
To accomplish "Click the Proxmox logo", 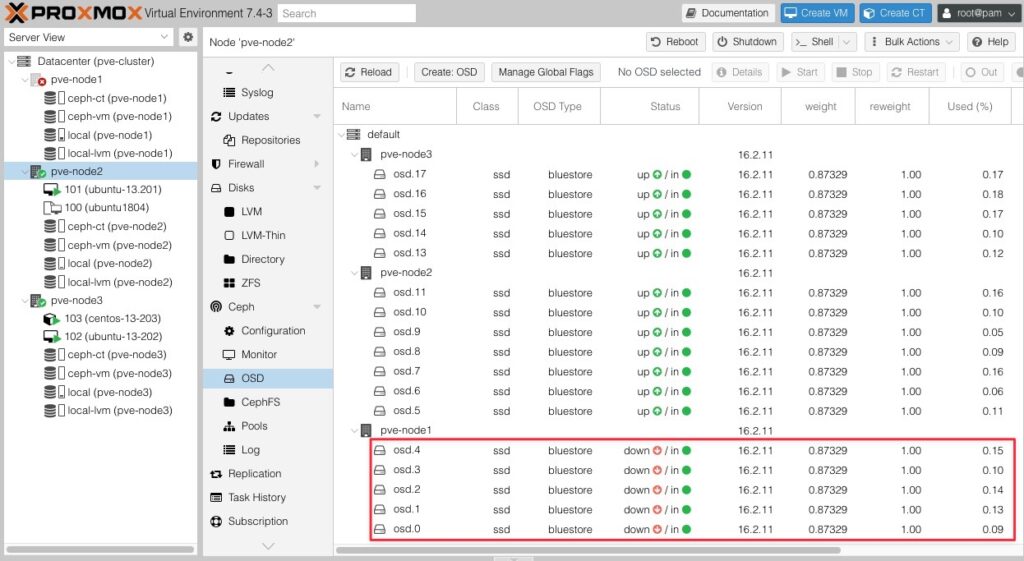I will tap(74, 12).
